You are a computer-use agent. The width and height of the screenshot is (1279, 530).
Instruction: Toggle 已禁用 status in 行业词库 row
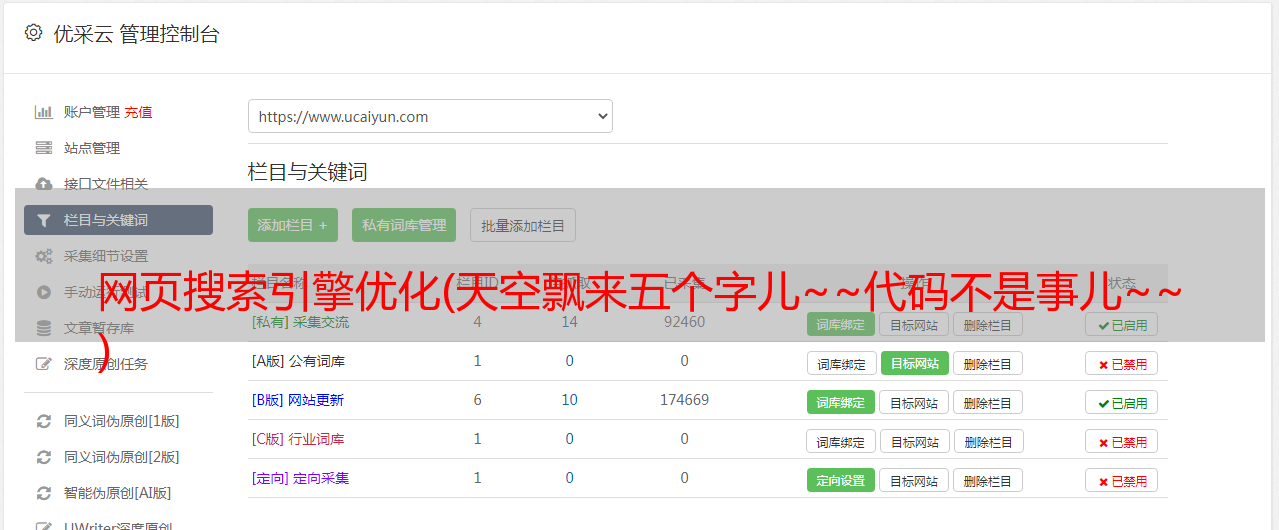click(x=1122, y=441)
